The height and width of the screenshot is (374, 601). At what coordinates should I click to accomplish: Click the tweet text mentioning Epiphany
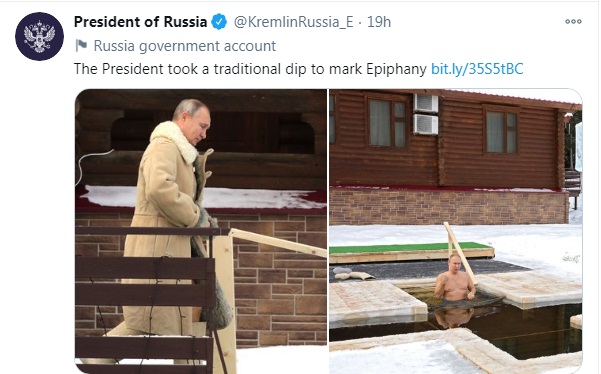point(250,69)
